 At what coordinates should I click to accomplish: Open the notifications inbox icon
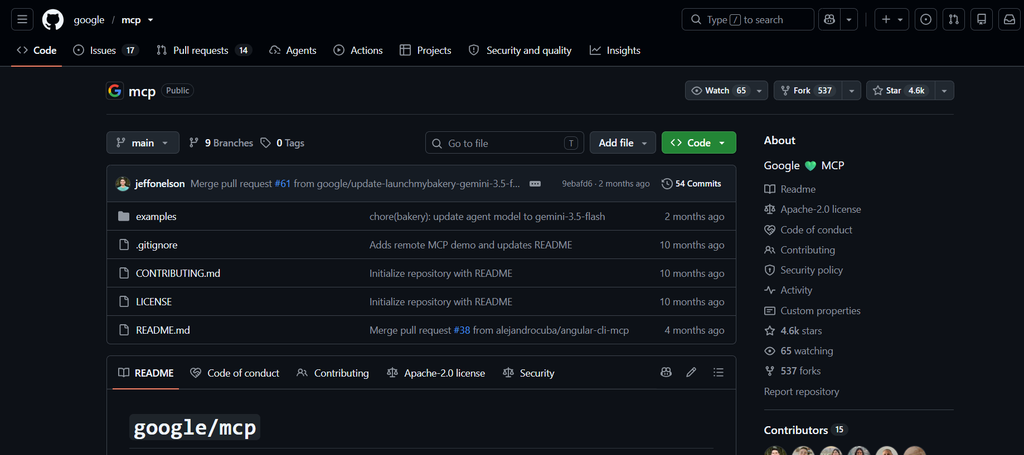pos(1009,20)
